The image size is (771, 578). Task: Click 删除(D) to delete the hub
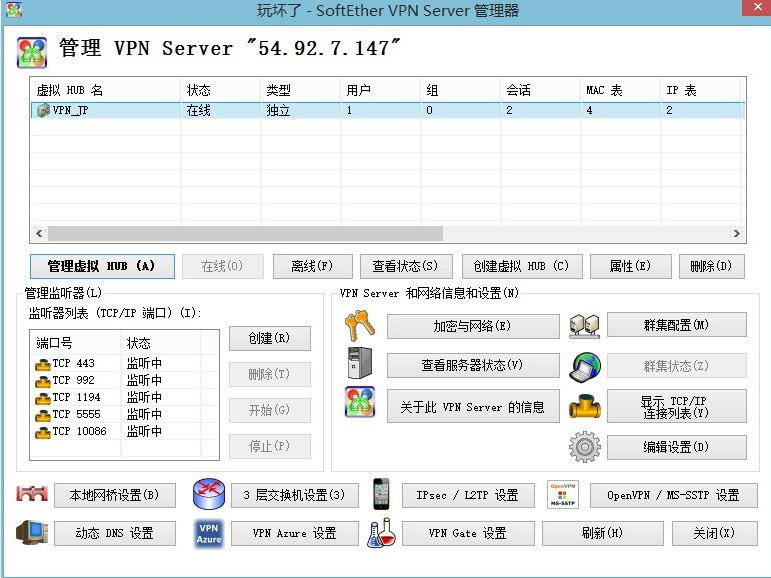712,266
